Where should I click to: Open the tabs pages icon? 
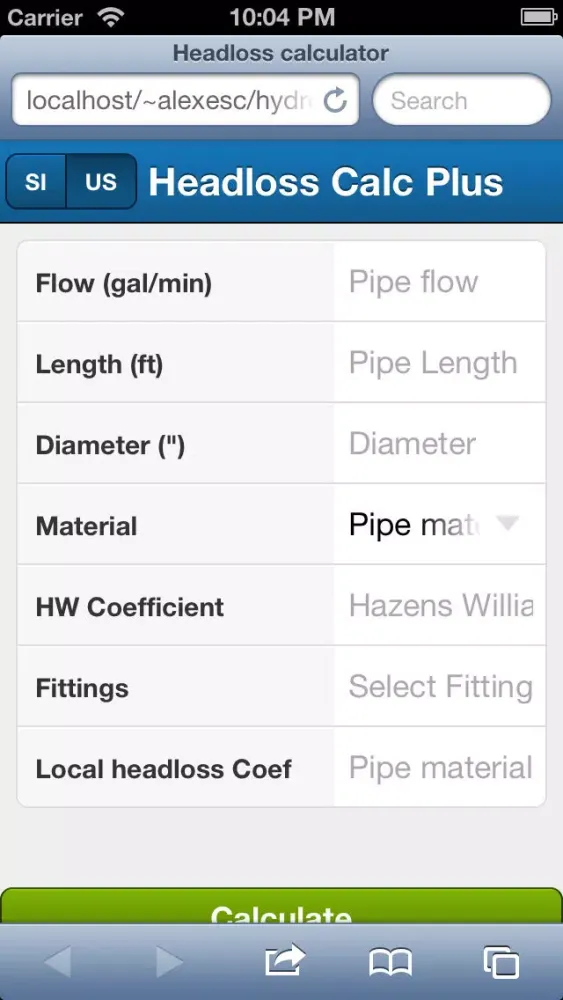pyautogui.click(x=501, y=962)
